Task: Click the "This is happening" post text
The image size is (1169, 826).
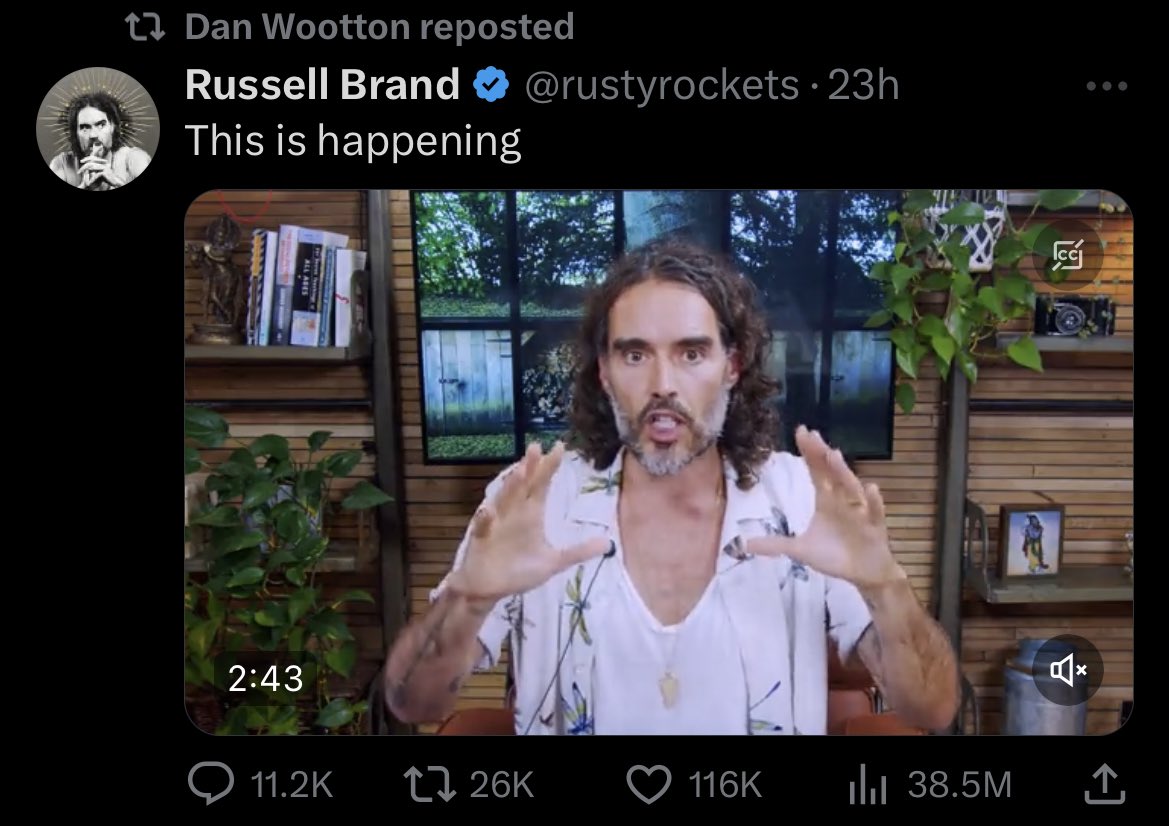Action: [353, 140]
